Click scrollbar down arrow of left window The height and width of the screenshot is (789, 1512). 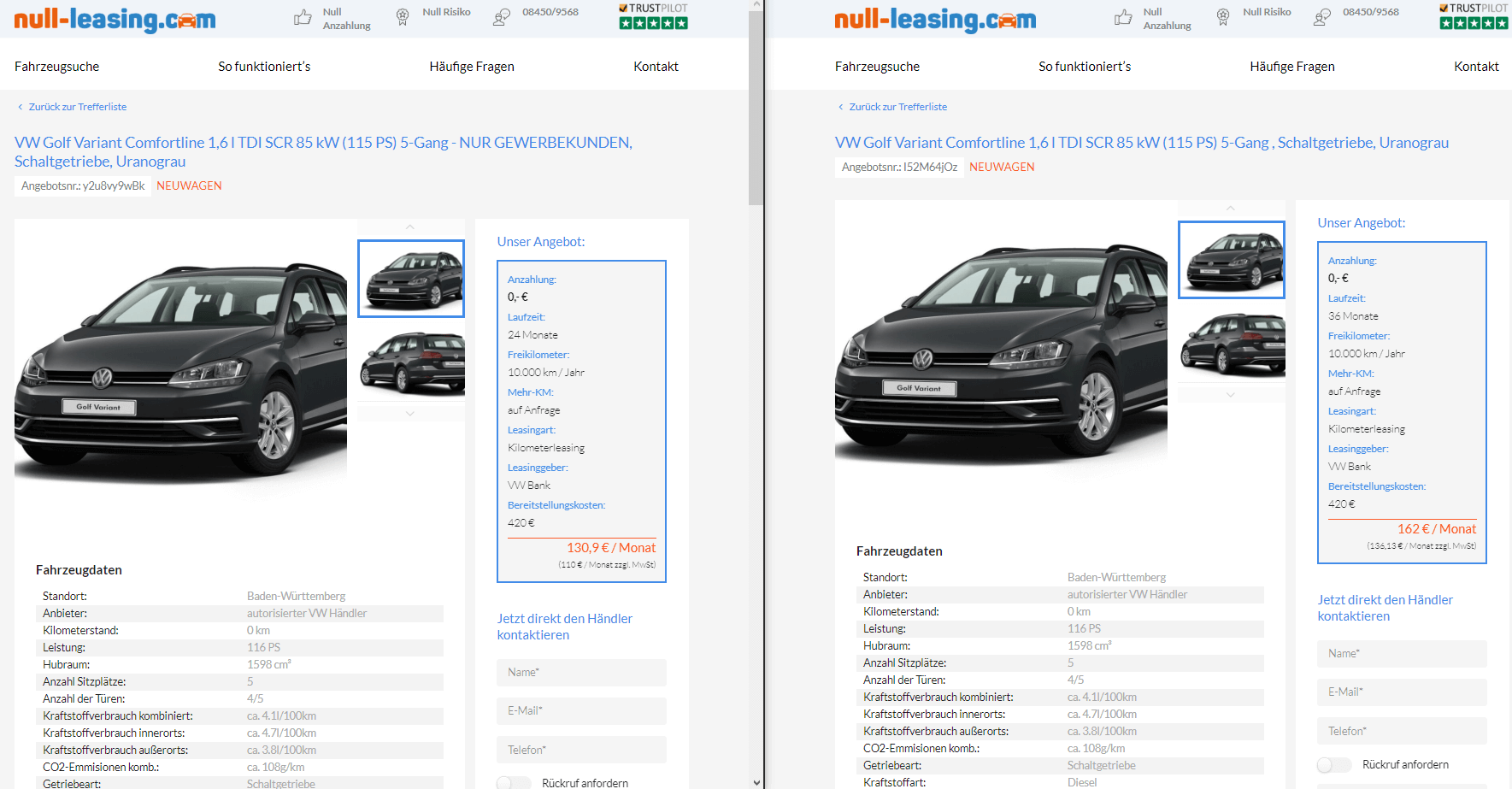(x=756, y=782)
